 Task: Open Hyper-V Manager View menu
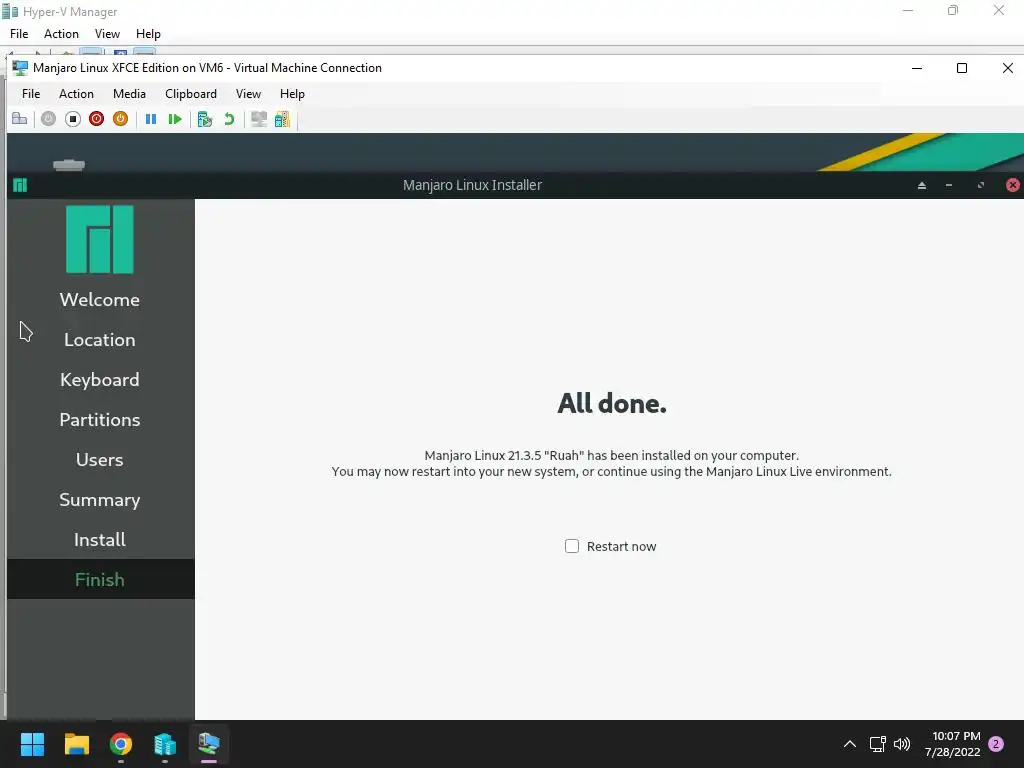[x=107, y=34]
